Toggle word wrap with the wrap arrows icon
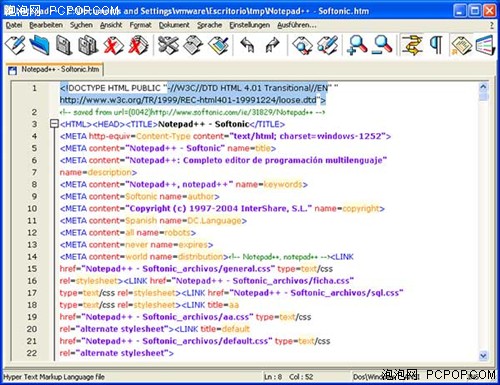This screenshot has height=385, width=500. pos(412,45)
